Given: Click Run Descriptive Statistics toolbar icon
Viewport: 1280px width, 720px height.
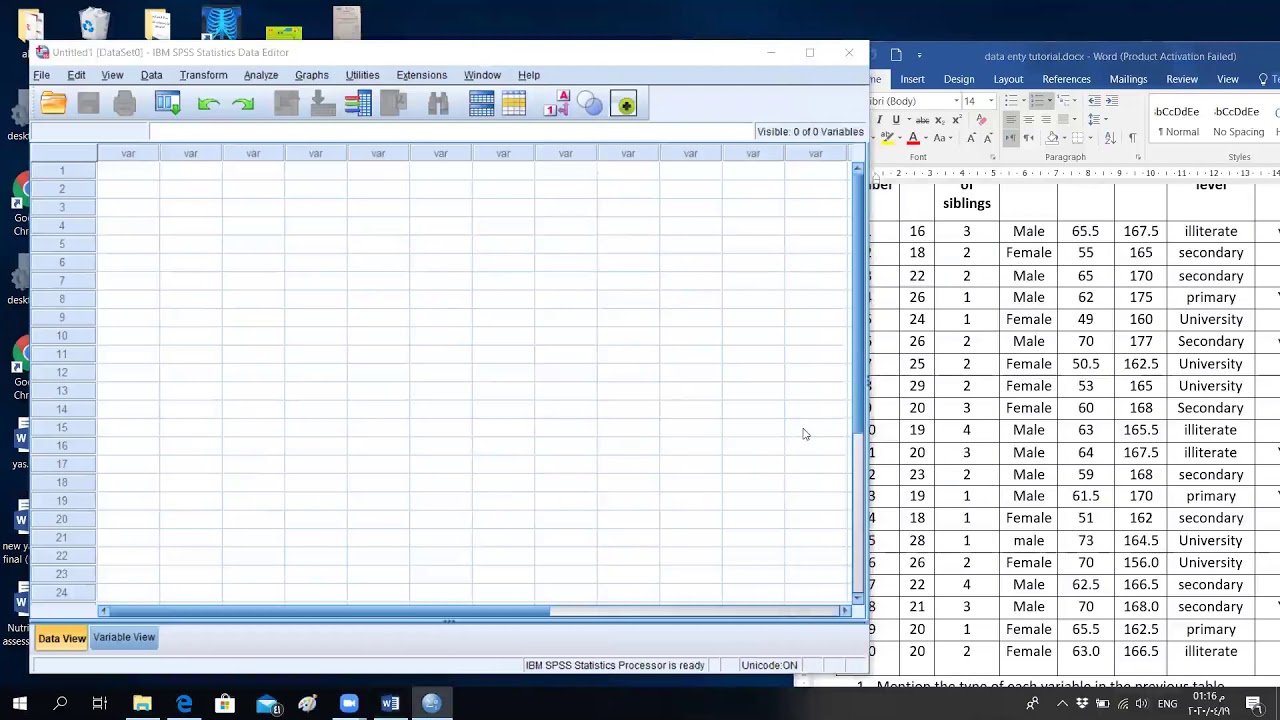Looking at the screenshot, I should [x=393, y=103].
